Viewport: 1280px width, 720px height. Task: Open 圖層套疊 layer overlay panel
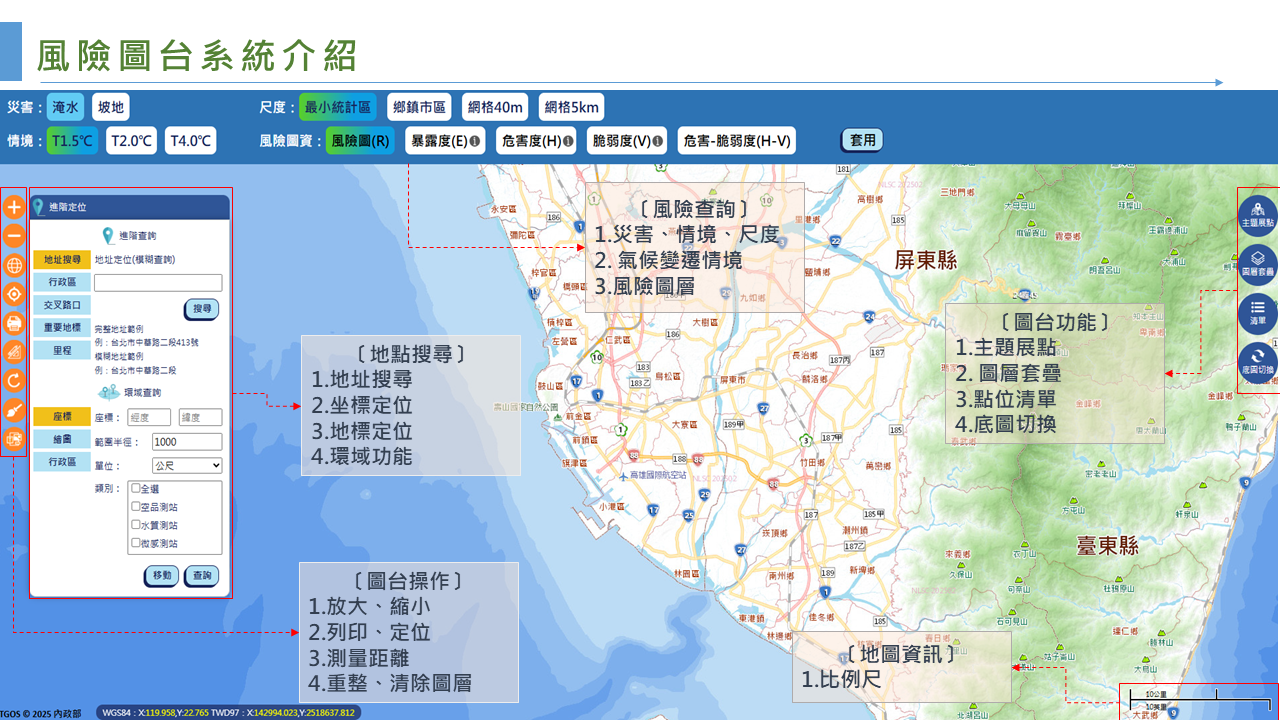click(x=1257, y=263)
